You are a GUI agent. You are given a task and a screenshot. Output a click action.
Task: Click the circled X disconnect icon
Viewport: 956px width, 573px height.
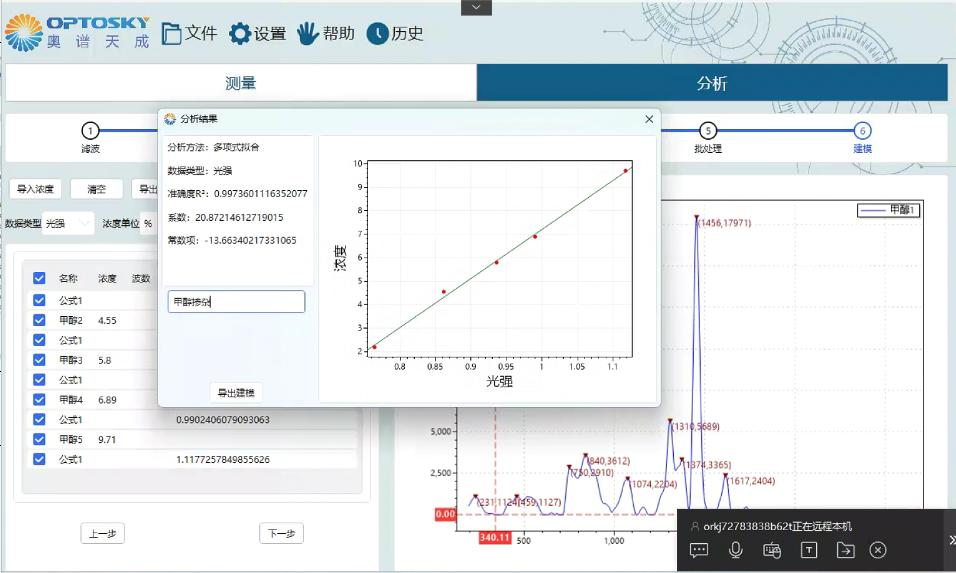(x=878, y=550)
